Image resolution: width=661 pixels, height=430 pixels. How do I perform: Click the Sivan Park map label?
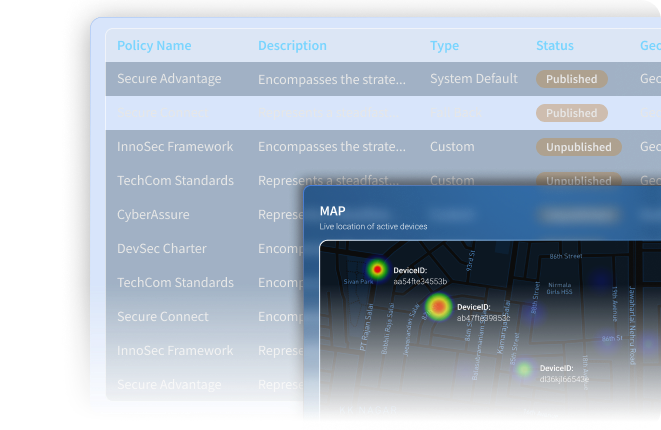(x=358, y=282)
